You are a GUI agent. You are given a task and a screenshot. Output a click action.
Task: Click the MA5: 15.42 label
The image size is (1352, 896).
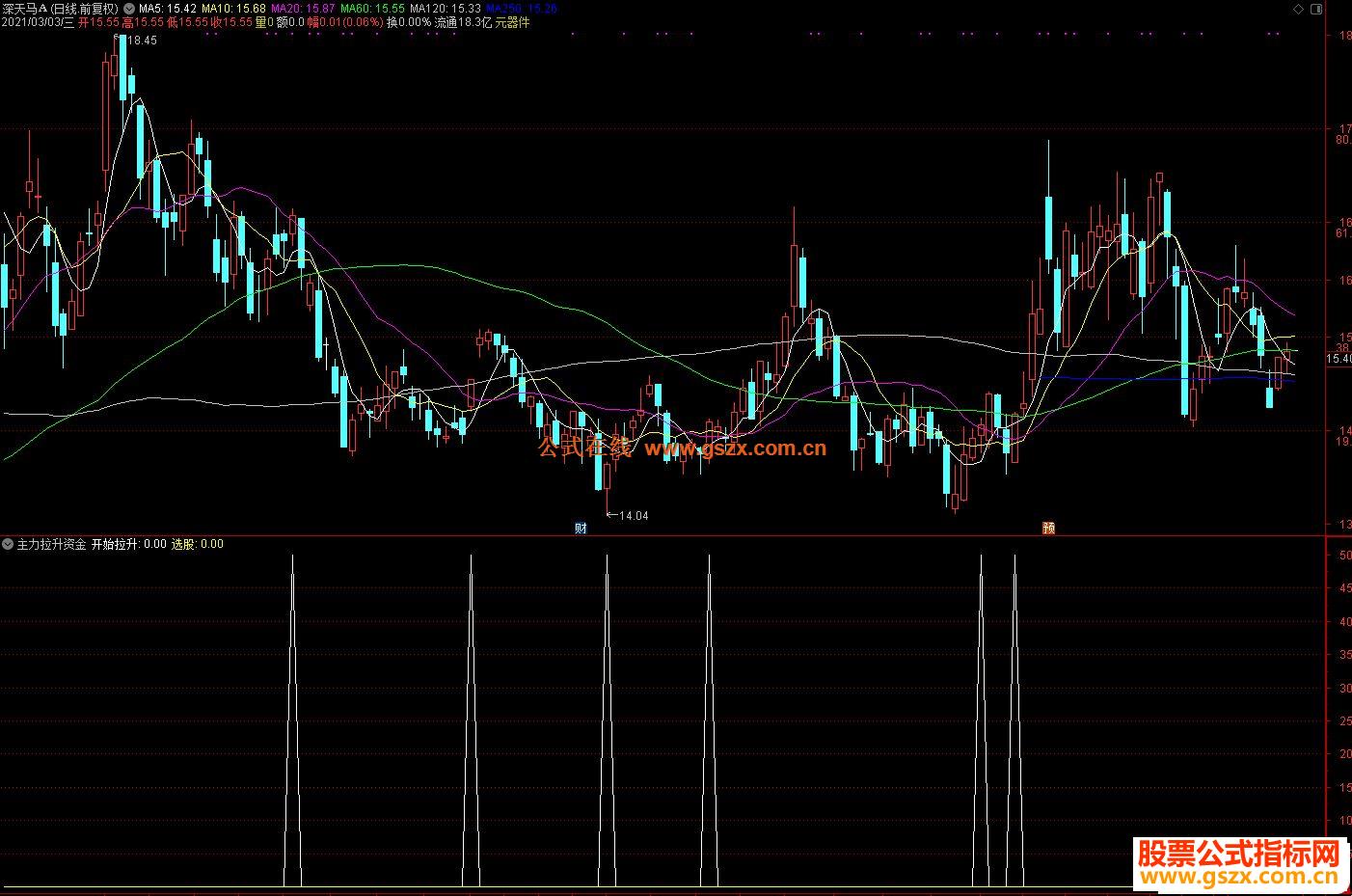(168, 9)
